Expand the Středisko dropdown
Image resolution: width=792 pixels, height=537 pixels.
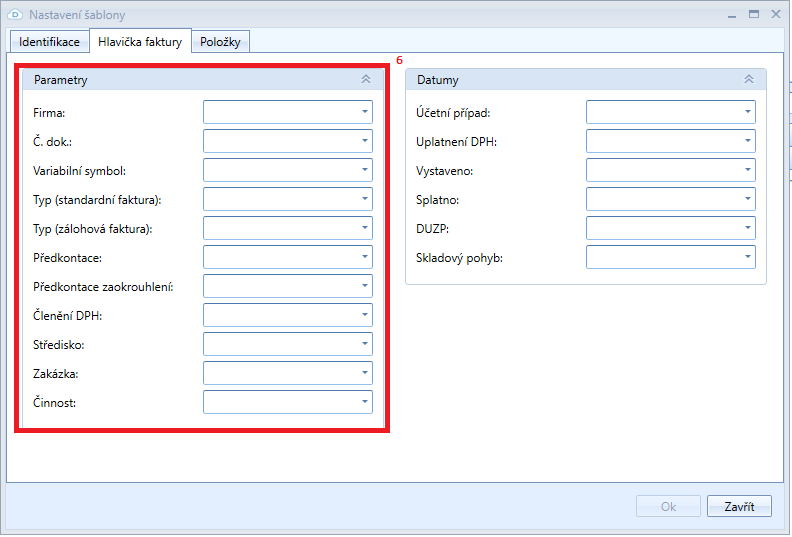[365, 344]
